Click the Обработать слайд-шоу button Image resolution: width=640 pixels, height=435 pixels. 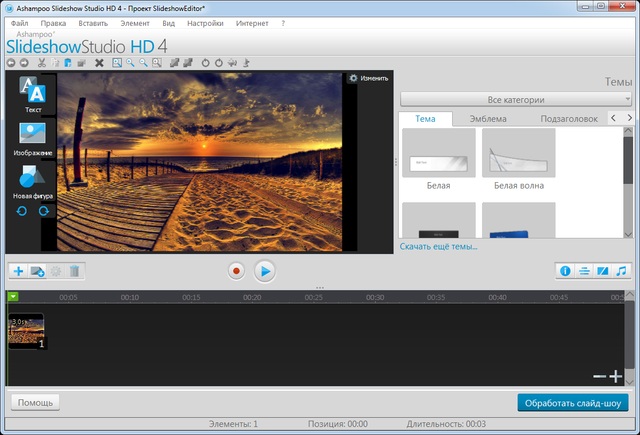(x=573, y=402)
